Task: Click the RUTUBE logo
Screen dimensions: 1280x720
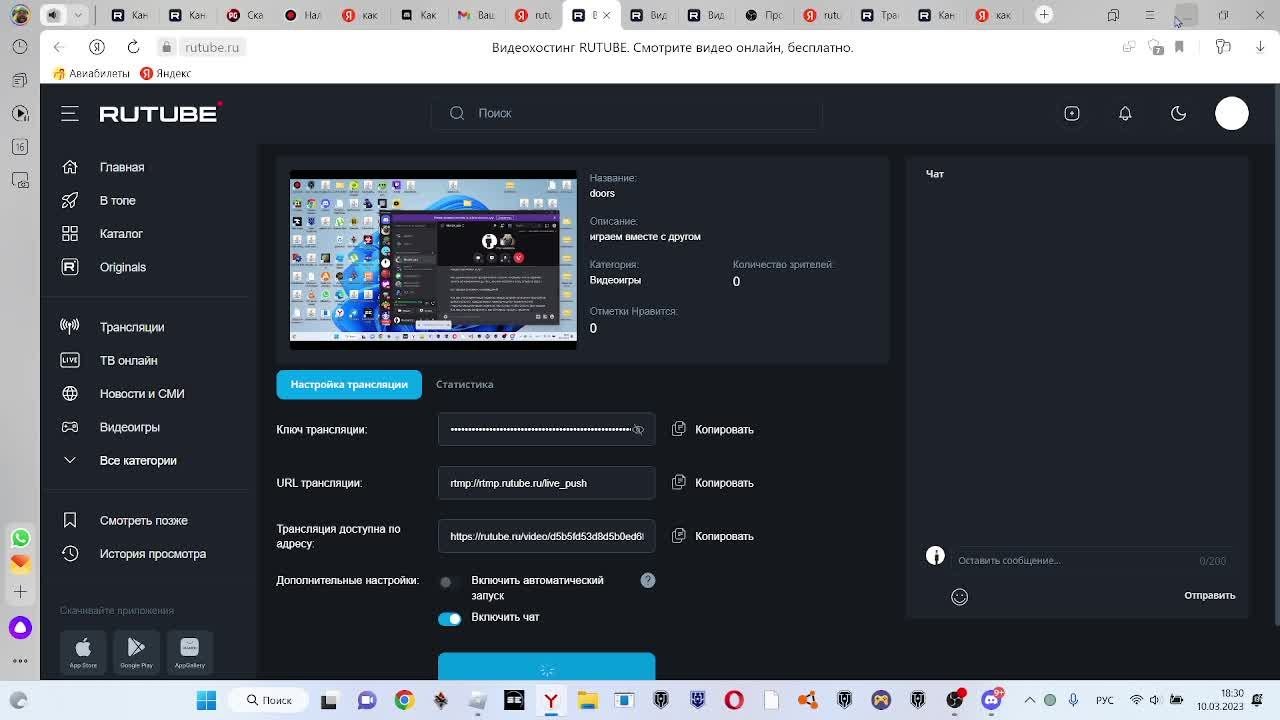Action: 160,113
